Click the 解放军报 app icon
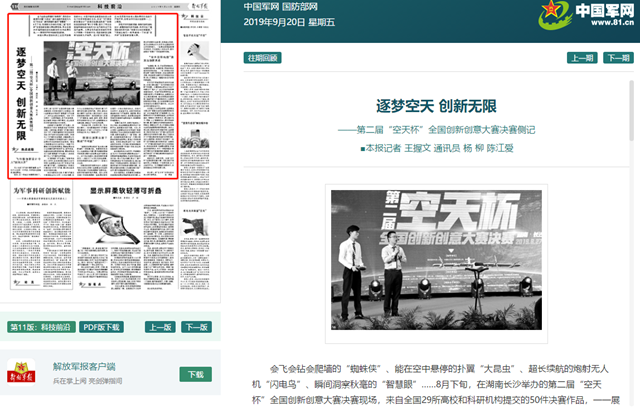This screenshot has height=408, width=640. coord(24,373)
